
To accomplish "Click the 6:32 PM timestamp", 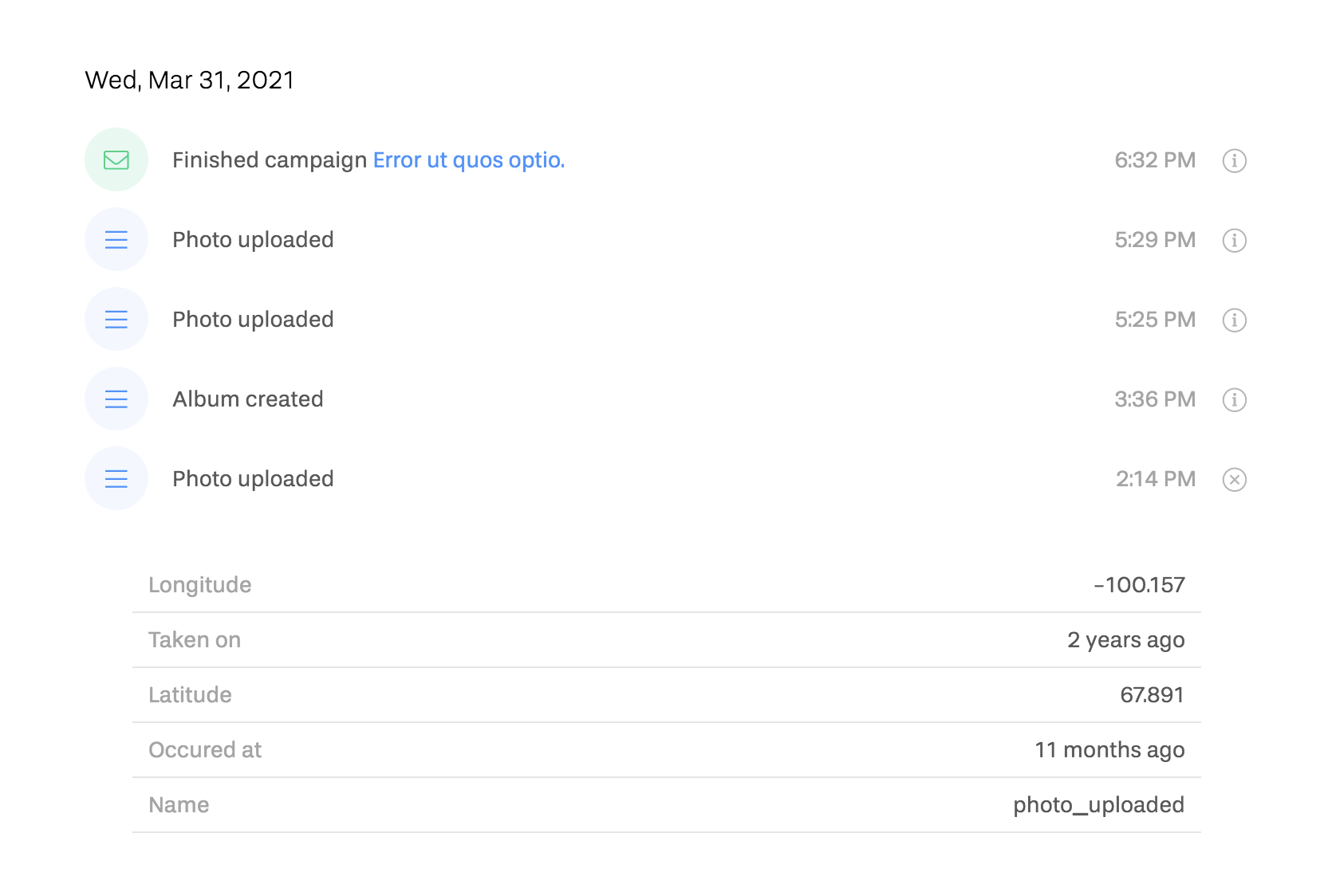I will point(1154,160).
